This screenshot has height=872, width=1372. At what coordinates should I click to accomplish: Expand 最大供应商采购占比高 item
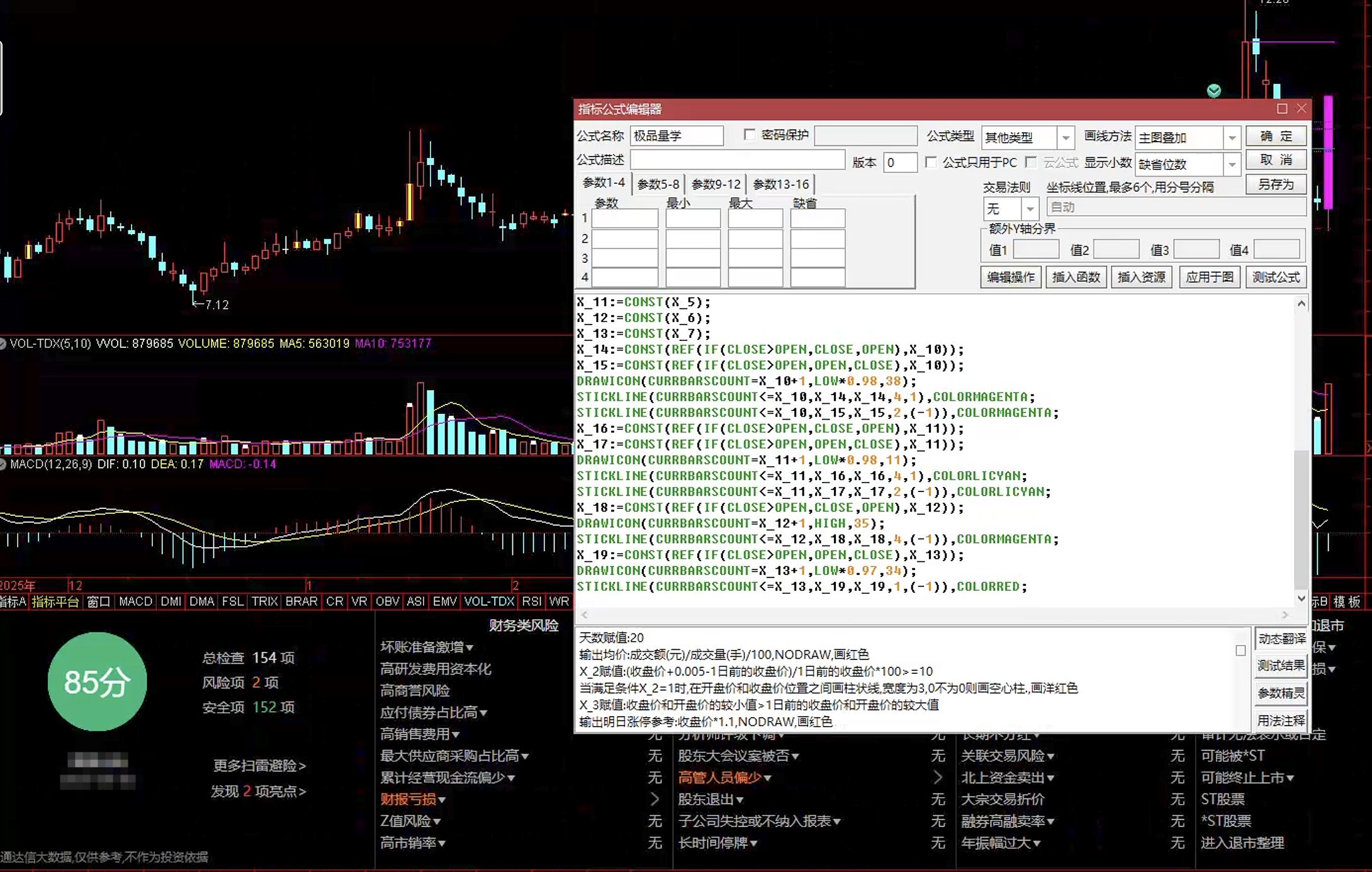[525, 757]
